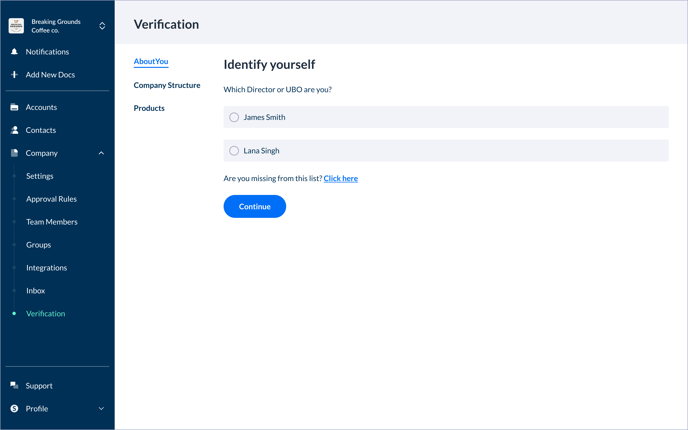The image size is (688, 430).
Task: Switch to the Company Structure tab
Action: pyautogui.click(x=167, y=86)
